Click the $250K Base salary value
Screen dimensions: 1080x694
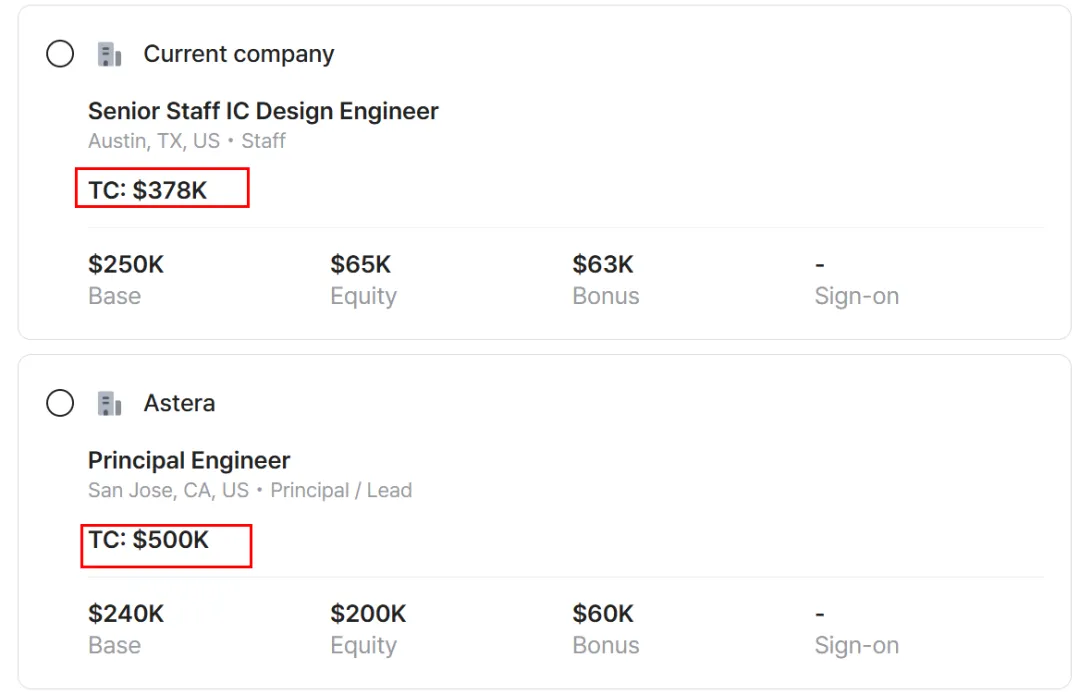126,265
